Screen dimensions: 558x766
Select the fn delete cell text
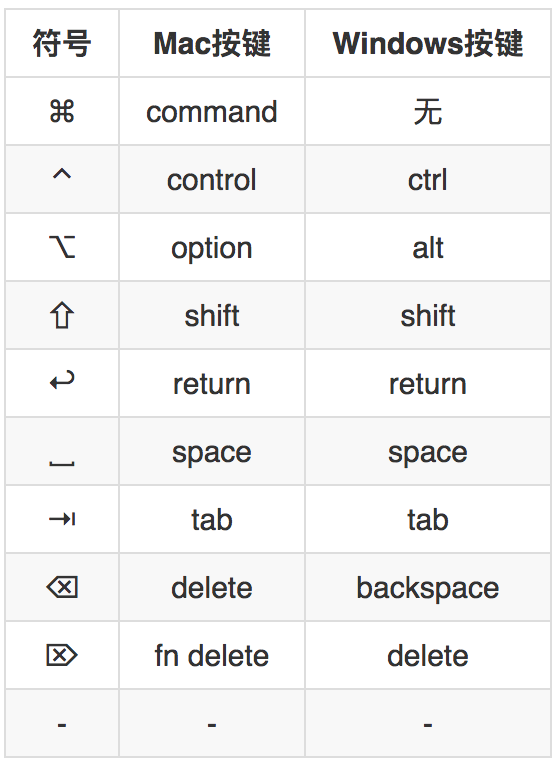tap(212, 655)
